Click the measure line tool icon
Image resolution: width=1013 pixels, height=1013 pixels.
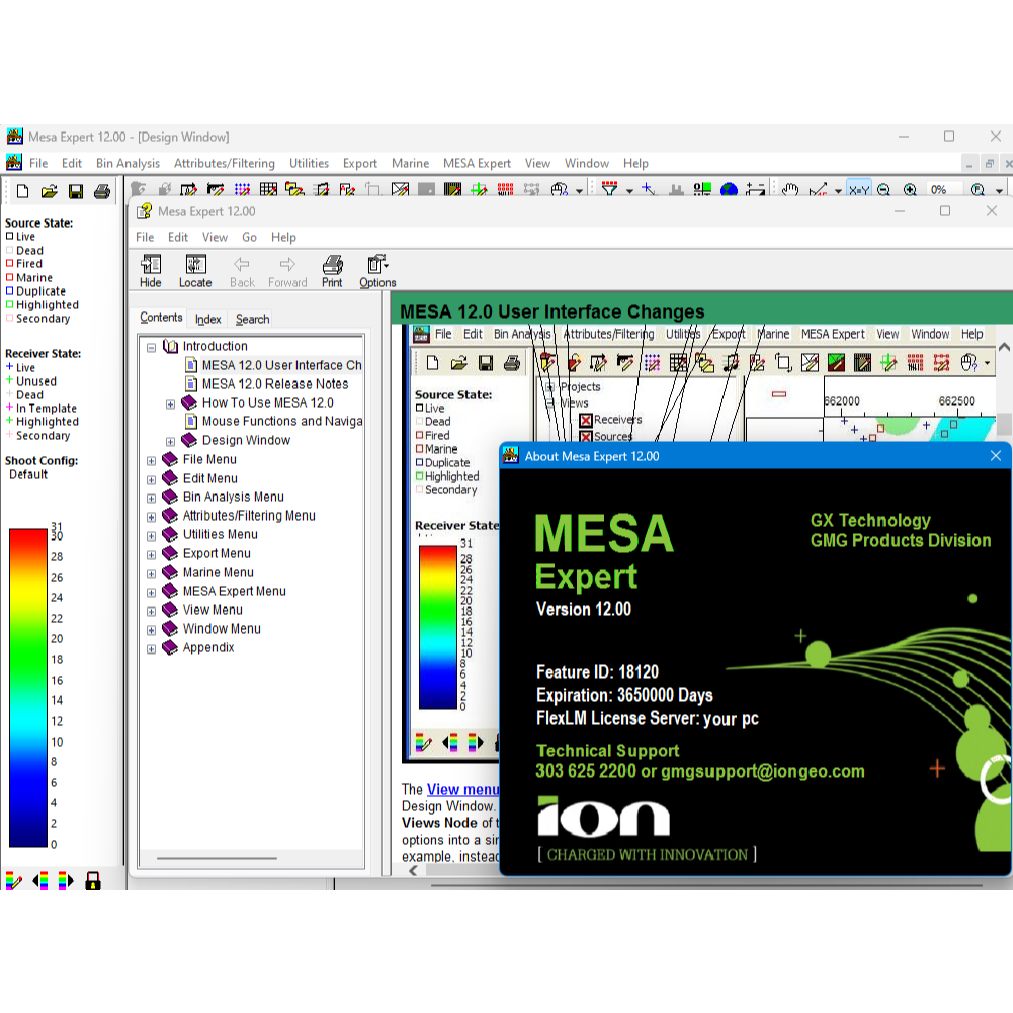[x=818, y=189]
